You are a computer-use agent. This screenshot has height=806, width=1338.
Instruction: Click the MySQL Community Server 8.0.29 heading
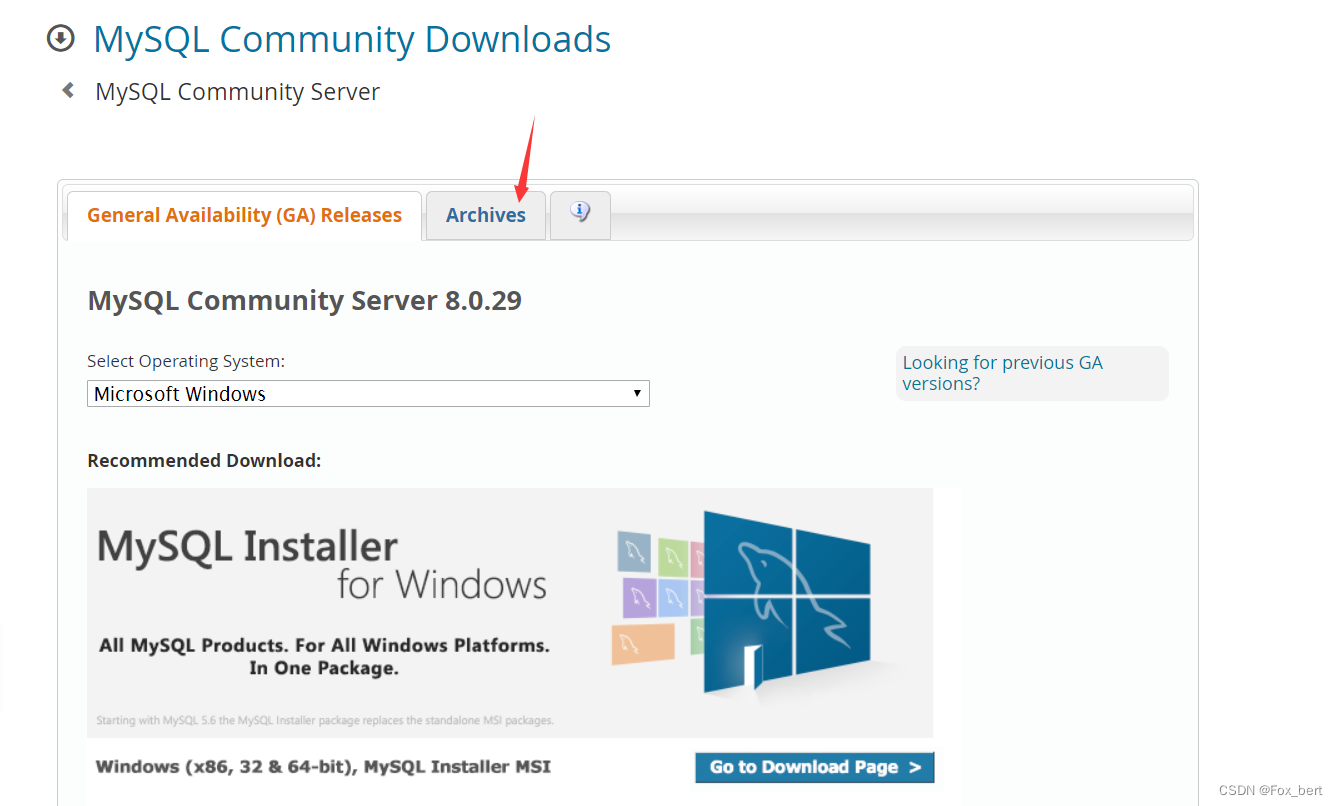click(305, 300)
